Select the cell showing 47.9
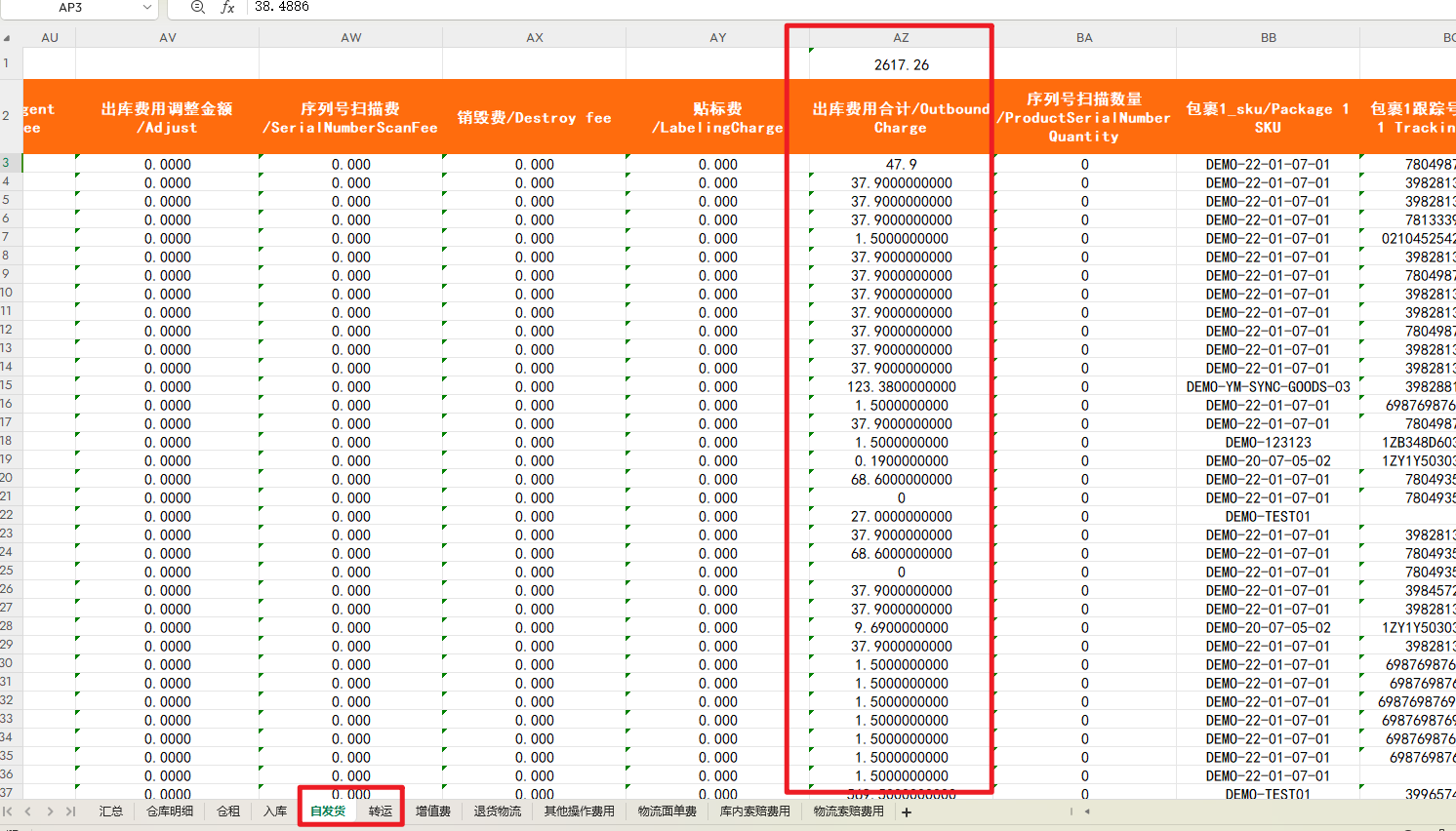Image resolution: width=1456 pixels, height=831 pixels. point(902,164)
